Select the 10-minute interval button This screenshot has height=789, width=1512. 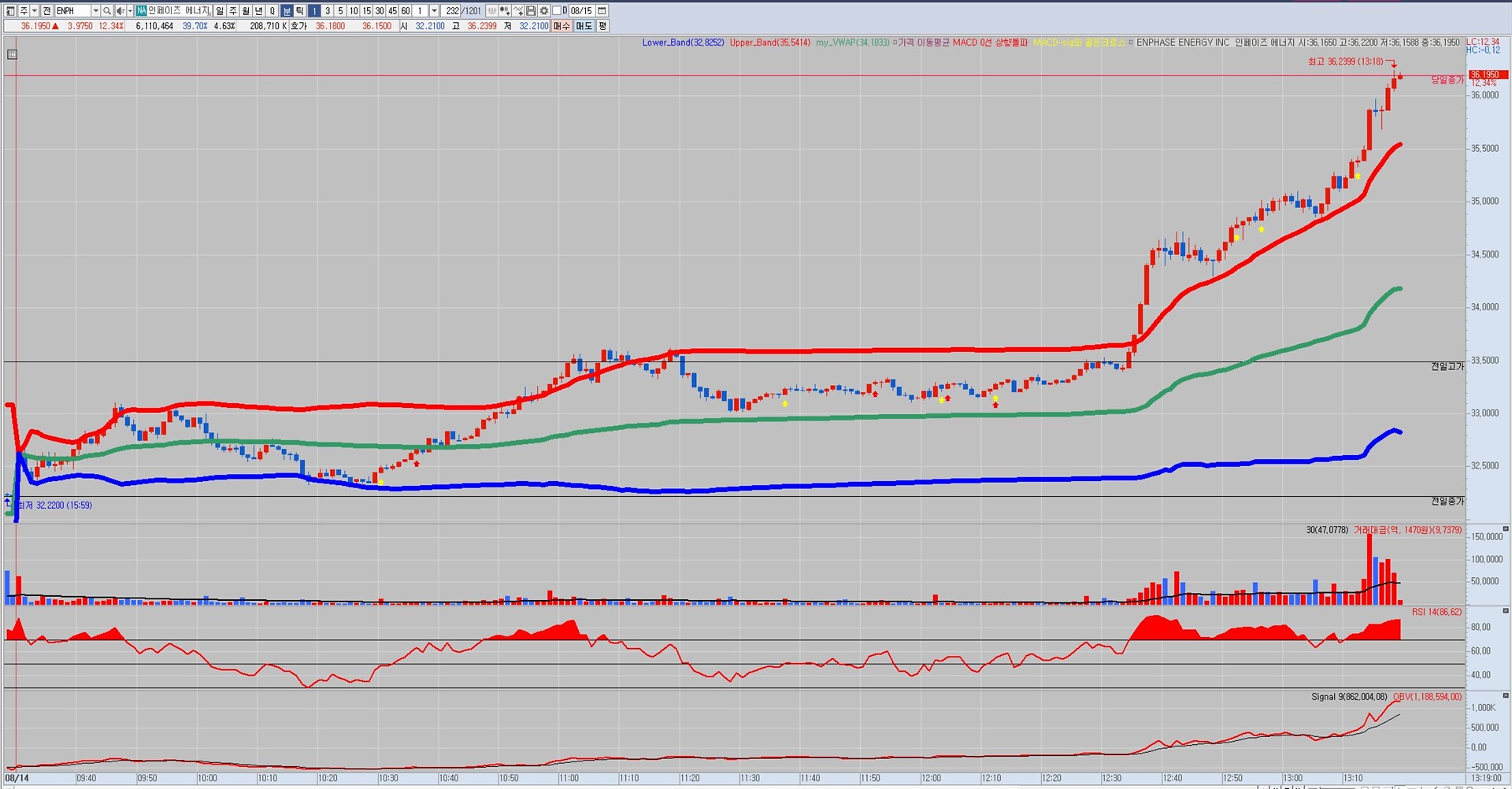pyautogui.click(x=354, y=11)
